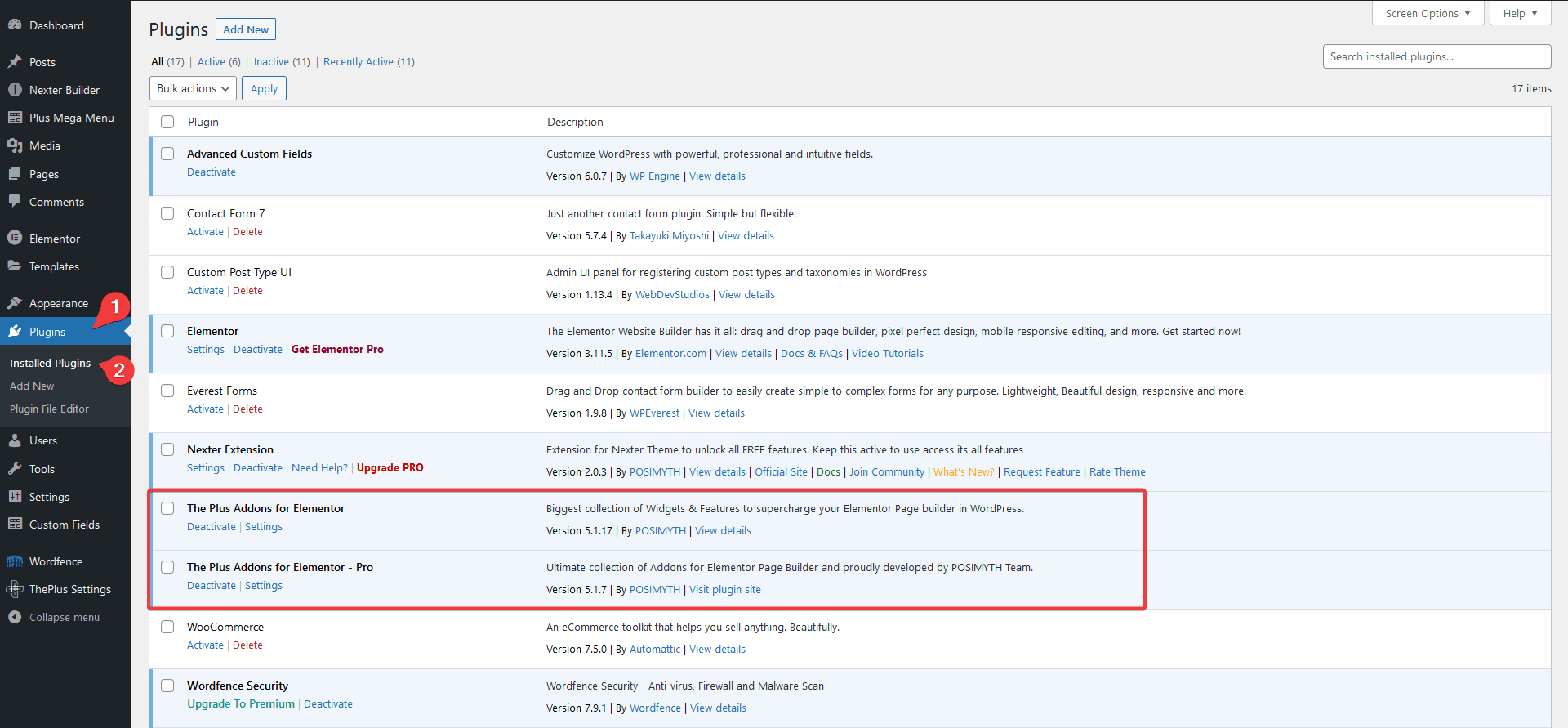Filter plugins by Active (6)
This screenshot has width=1568, height=728.
pyautogui.click(x=219, y=62)
